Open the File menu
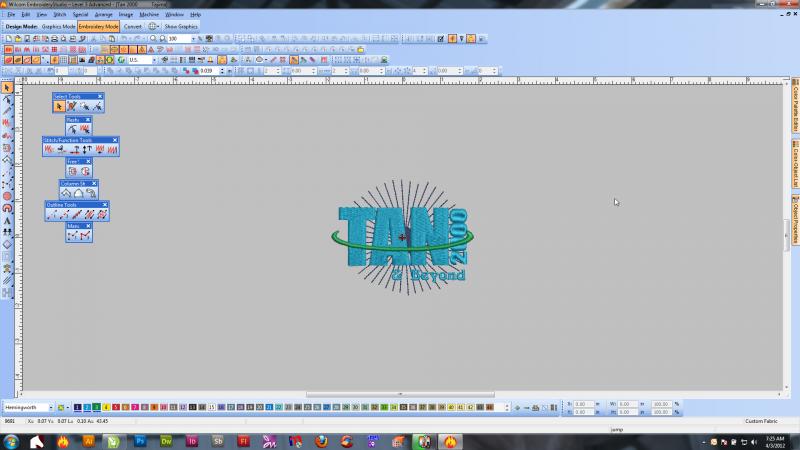The width and height of the screenshot is (800, 450). point(11,15)
